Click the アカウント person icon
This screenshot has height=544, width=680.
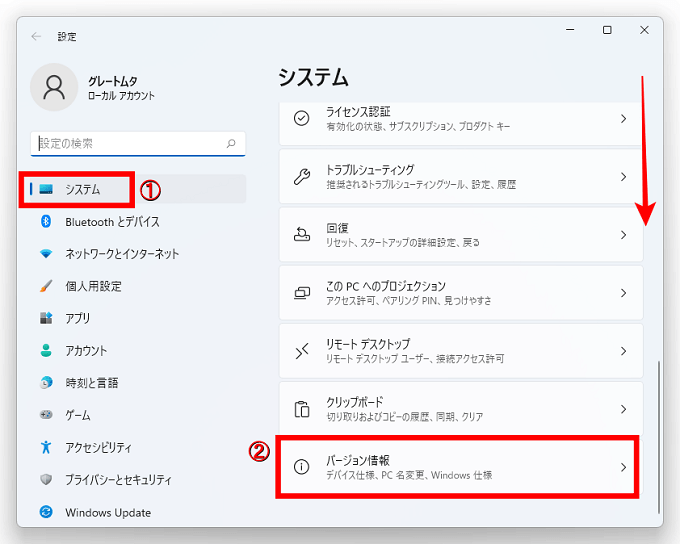(x=46, y=350)
